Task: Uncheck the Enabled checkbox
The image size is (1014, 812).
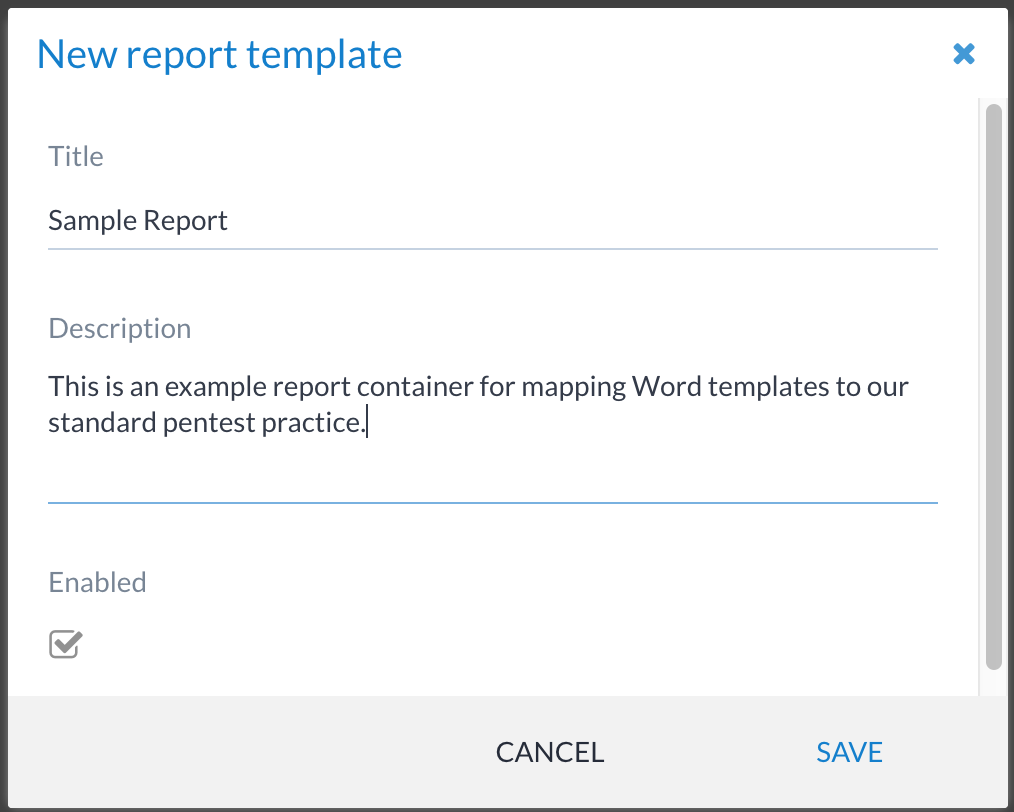Action: tap(65, 645)
